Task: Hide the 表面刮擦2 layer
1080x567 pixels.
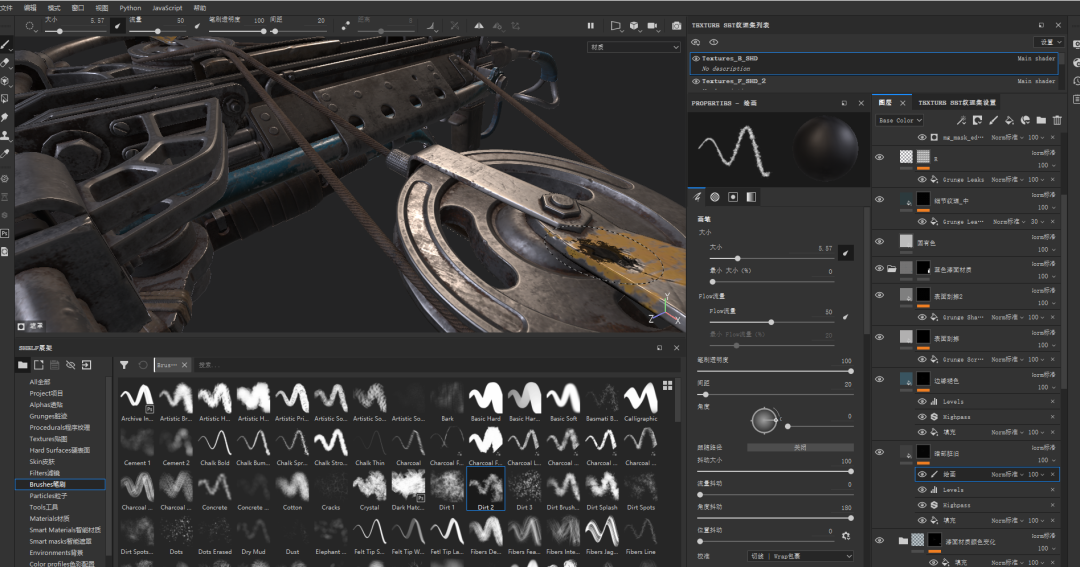Action: pyautogui.click(x=880, y=295)
